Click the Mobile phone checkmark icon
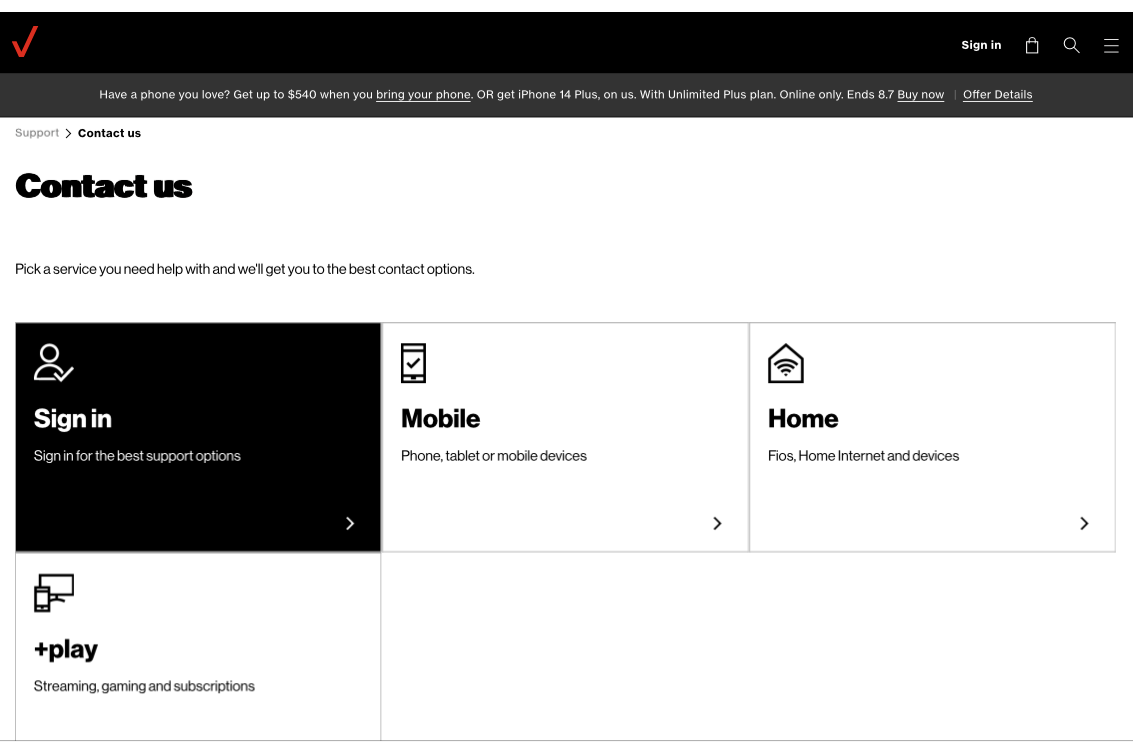Screen dimensions: 1133x742 [413, 363]
